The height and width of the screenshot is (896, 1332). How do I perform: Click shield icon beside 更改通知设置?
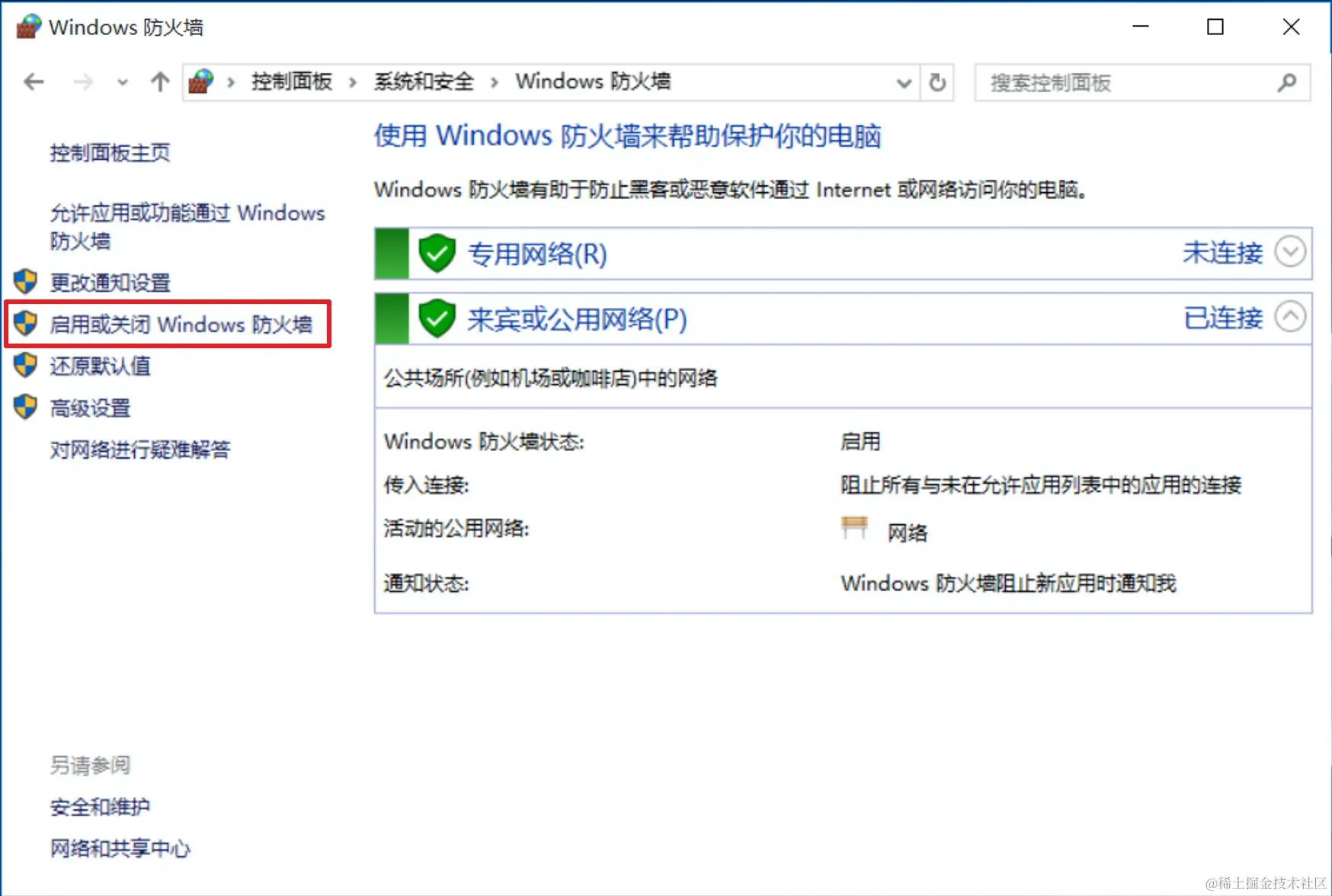coord(25,282)
